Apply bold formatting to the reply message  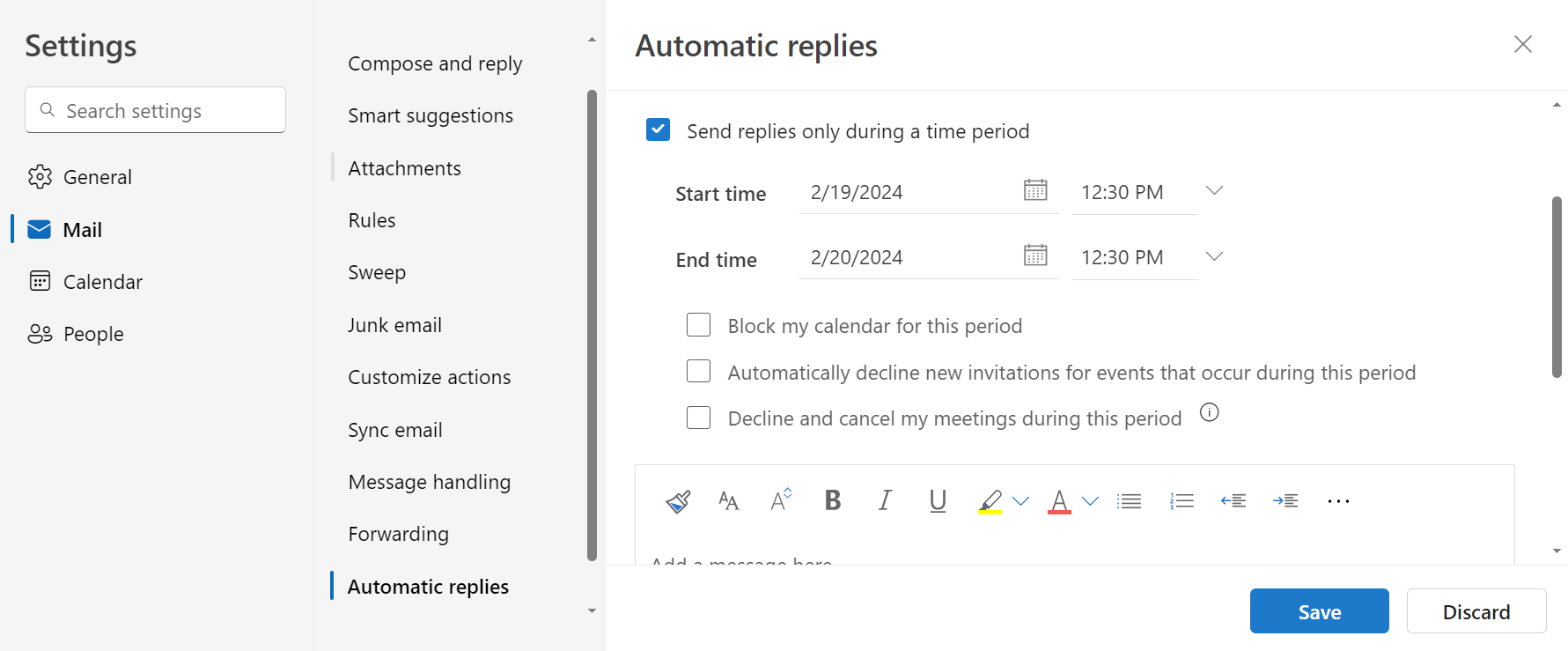[x=832, y=500]
